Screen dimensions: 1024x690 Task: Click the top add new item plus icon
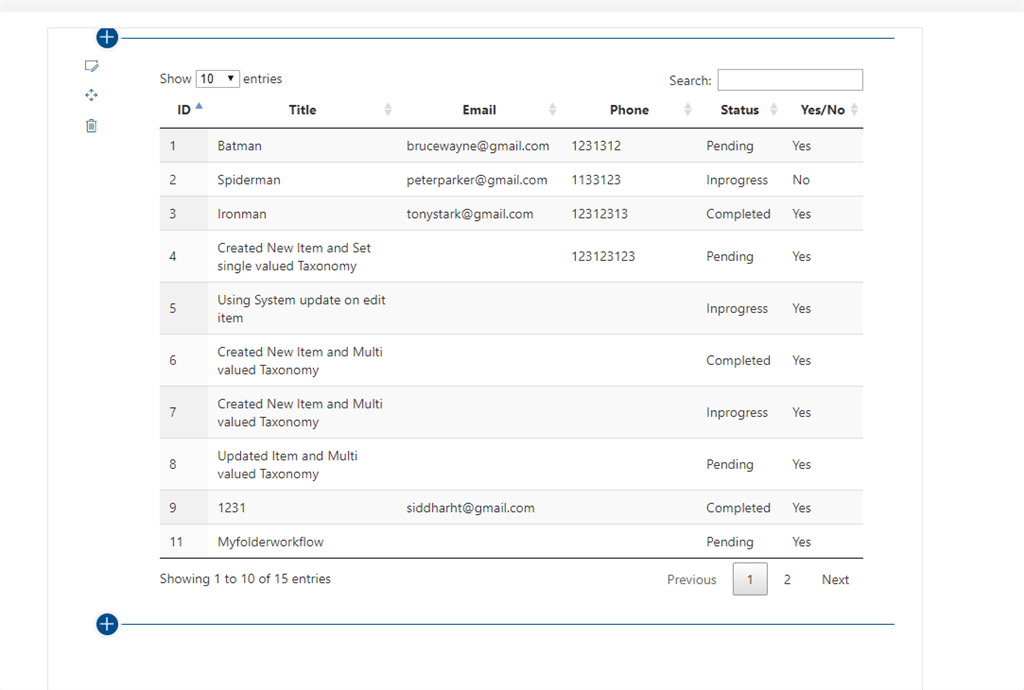106,37
